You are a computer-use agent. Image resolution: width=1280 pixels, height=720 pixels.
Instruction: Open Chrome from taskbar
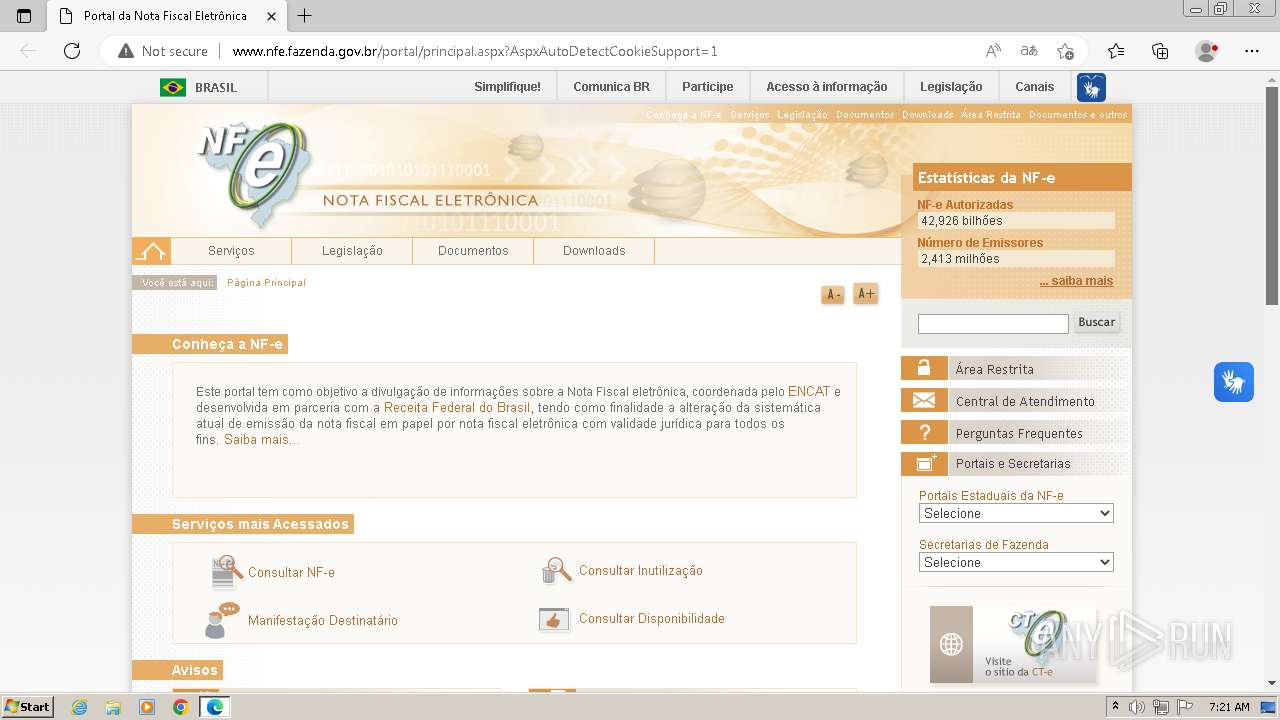(x=180, y=707)
